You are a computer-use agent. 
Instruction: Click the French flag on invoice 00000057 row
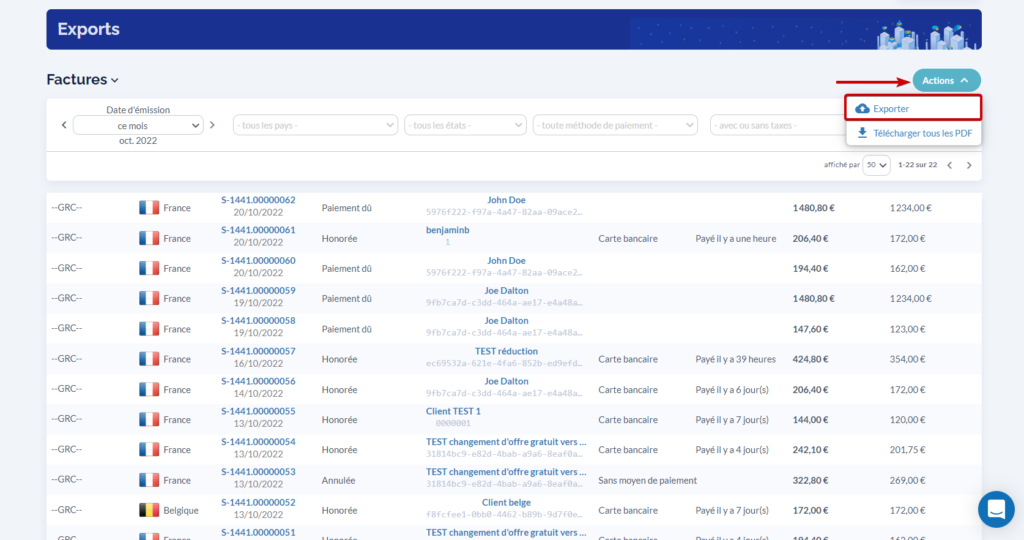pyautogui.click(x=149, y=358)
